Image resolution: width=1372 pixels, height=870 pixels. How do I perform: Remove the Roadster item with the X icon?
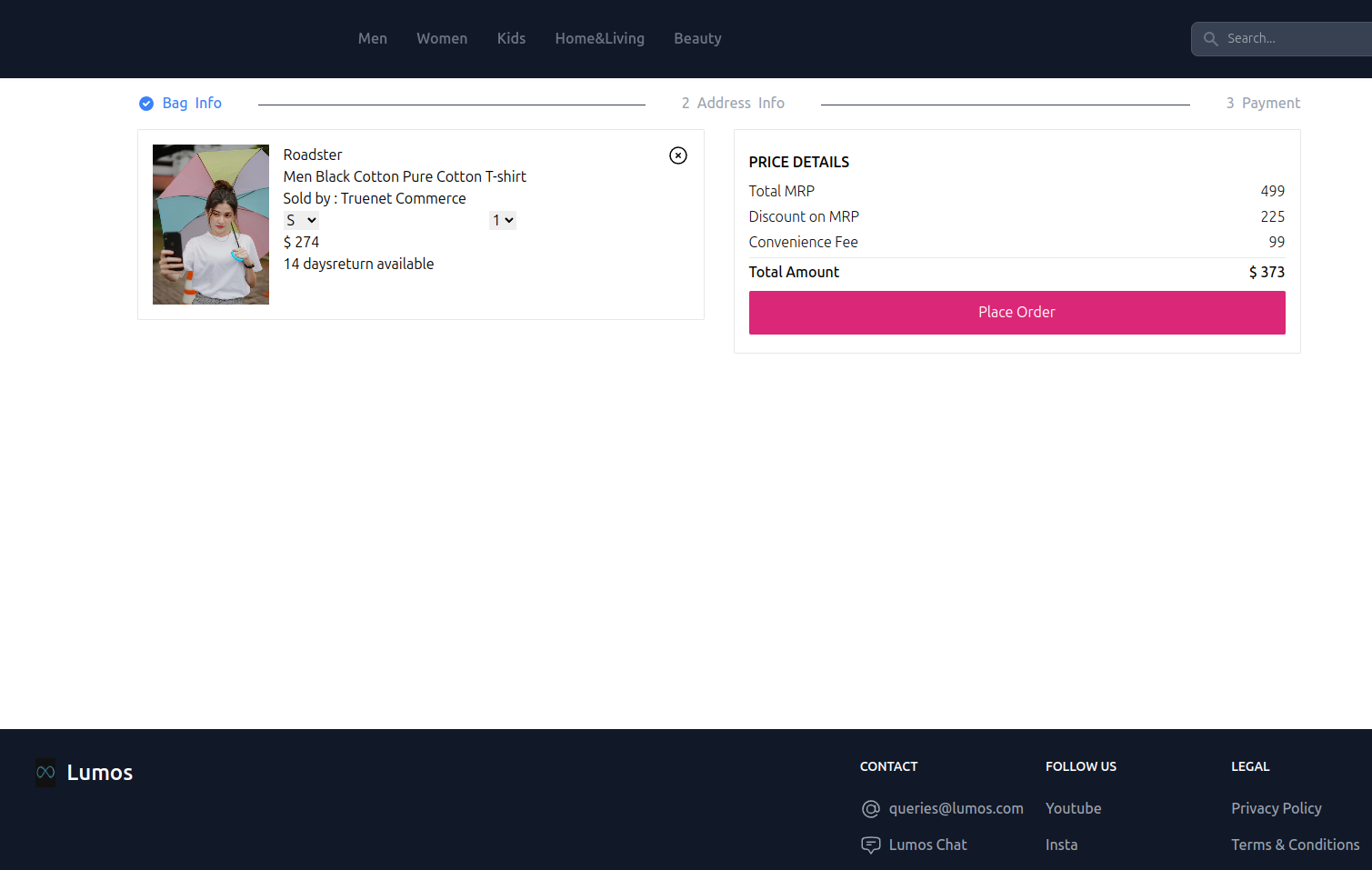point(677,155)
